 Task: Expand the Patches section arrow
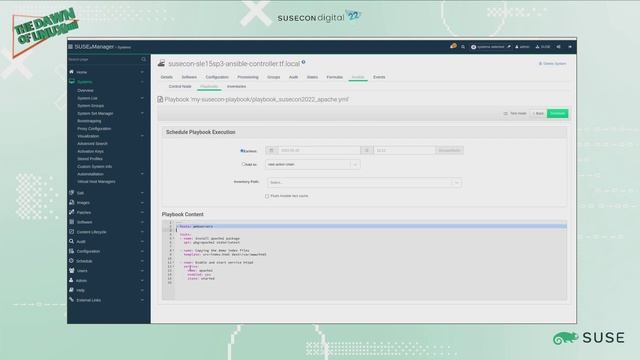[x=142, y=213]
